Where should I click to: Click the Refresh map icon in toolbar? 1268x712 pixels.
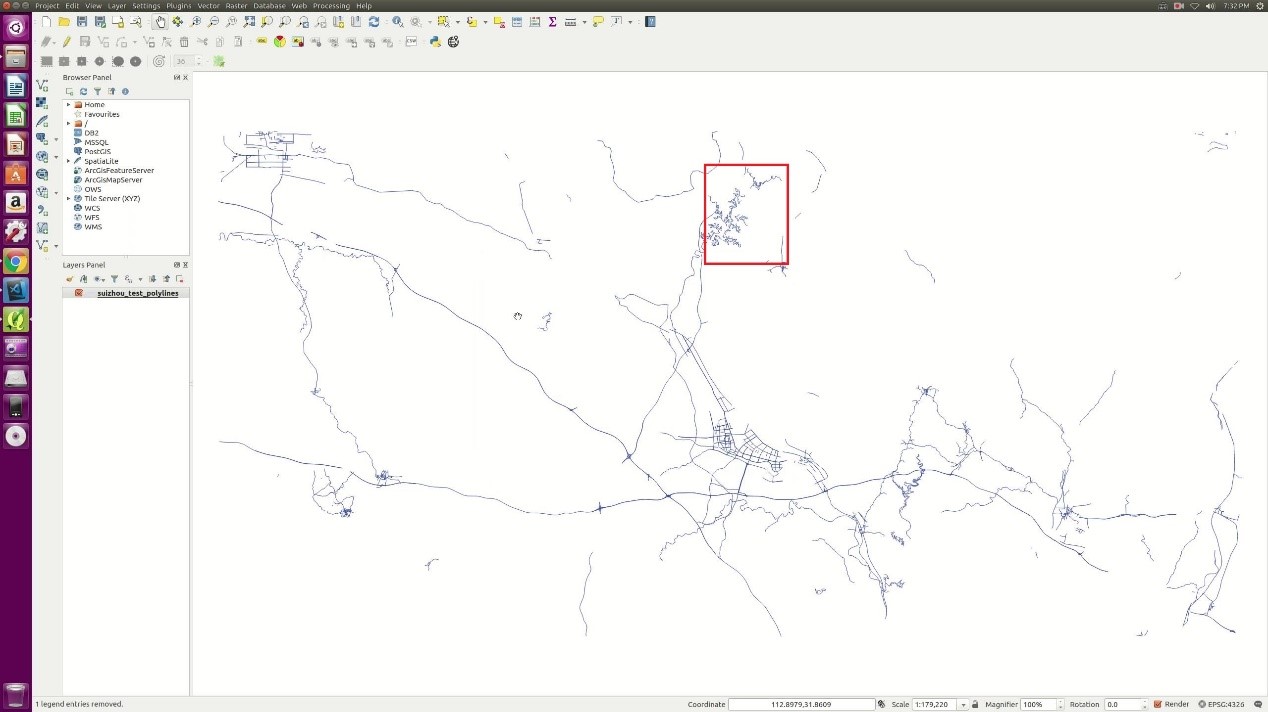tap(374, 22)
